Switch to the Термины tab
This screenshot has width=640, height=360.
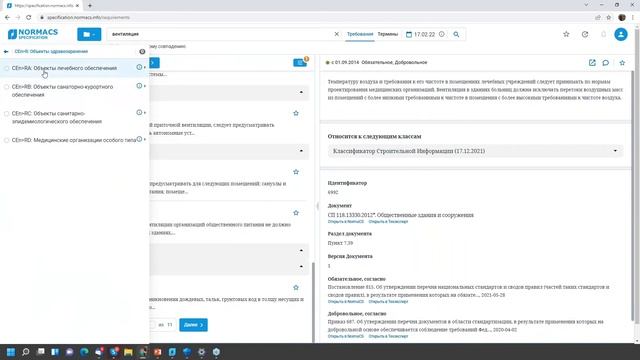(387, 34)
